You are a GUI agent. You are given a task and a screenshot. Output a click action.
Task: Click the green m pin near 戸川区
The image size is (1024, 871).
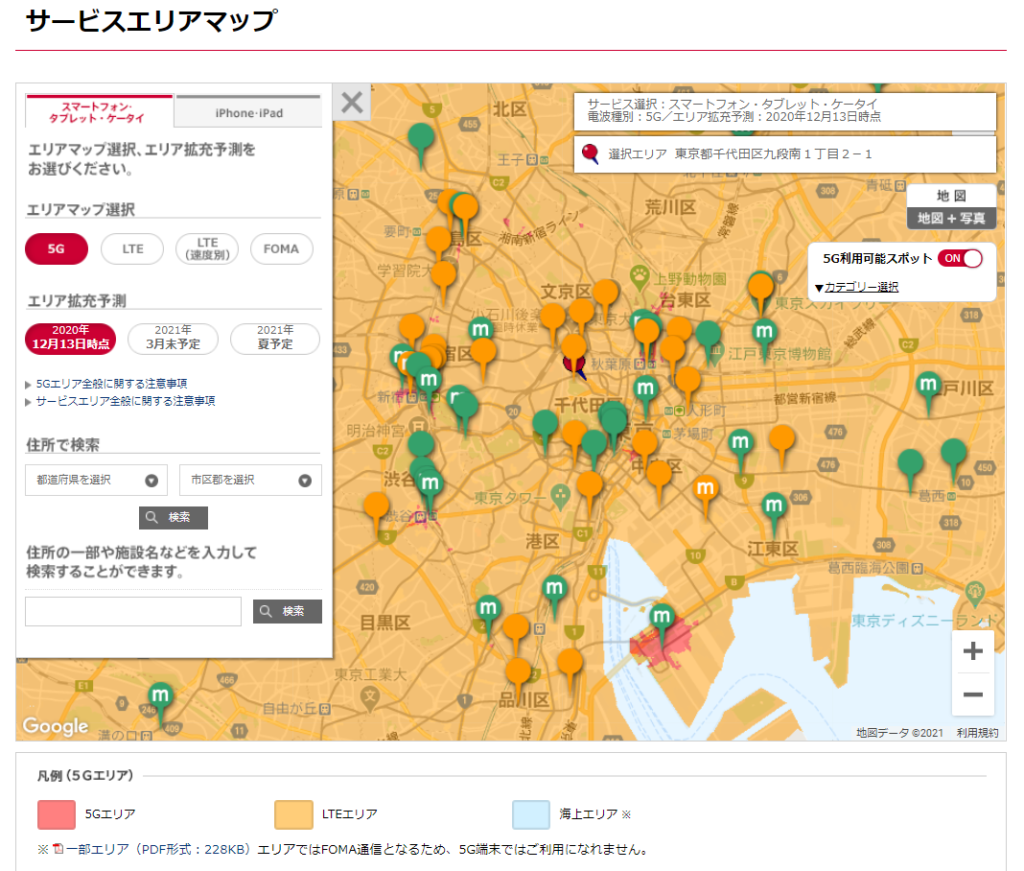pyautogui.click(x=929, y=386)
